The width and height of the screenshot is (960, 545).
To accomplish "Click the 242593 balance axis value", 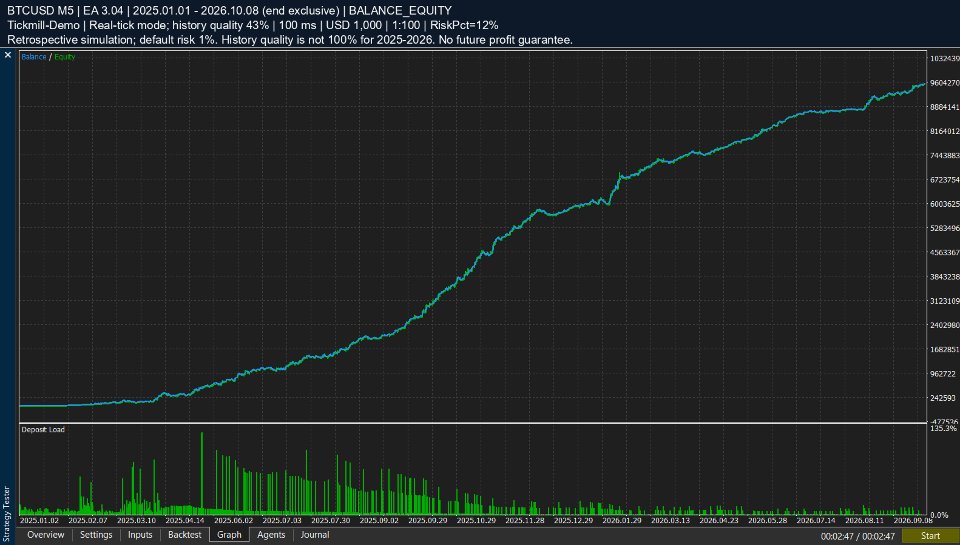I will (x=943, y=398).
